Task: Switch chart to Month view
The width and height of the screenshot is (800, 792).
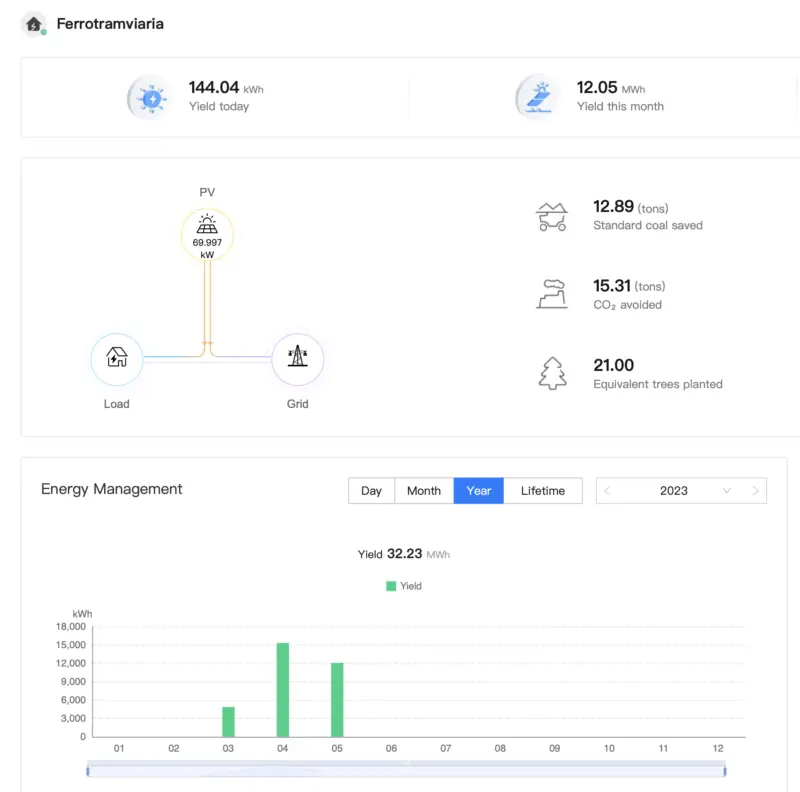Action: pyautogui.click(x=423, y=491)
